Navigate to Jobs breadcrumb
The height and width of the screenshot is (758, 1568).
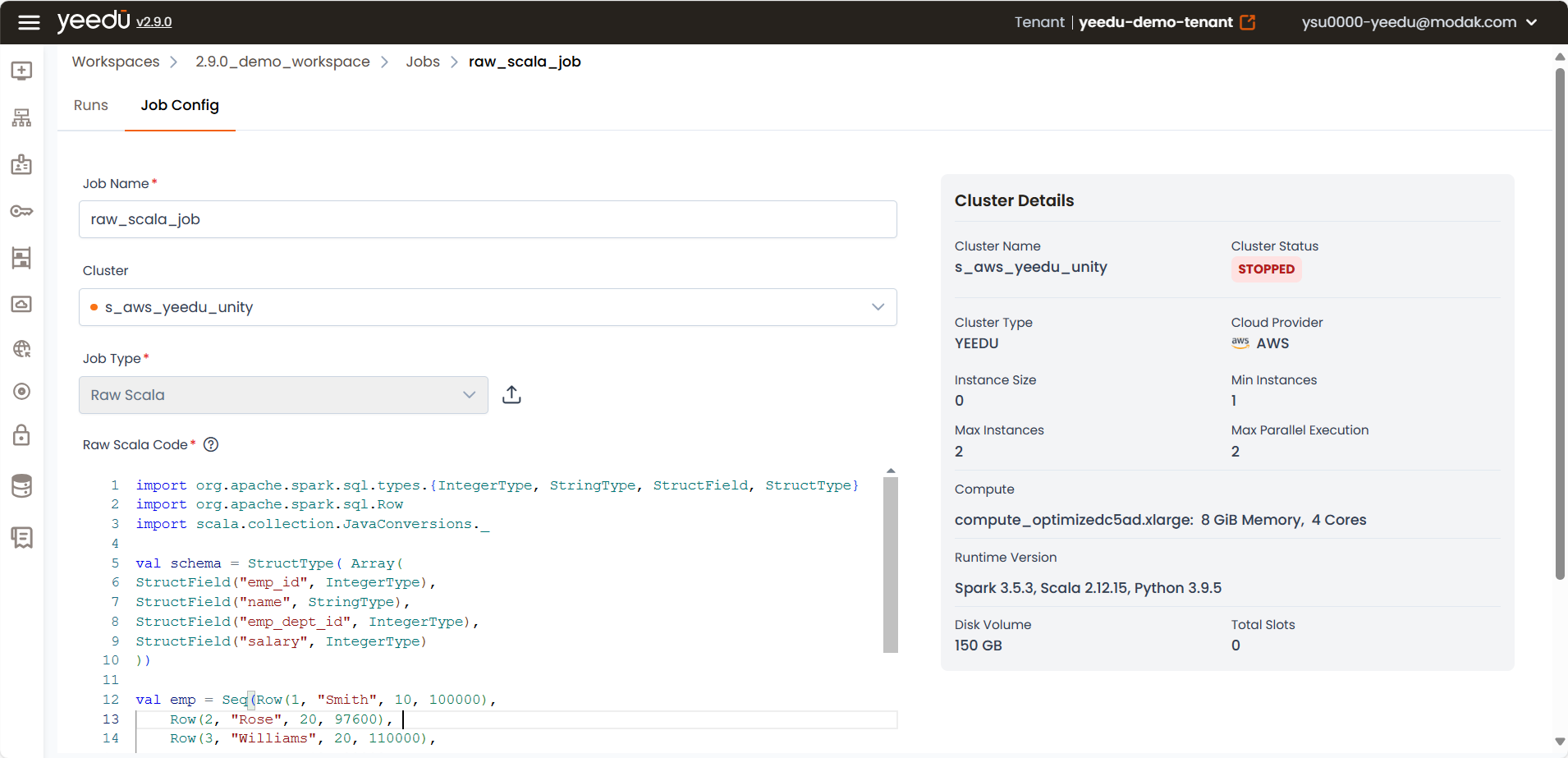[x=423, y=62]
